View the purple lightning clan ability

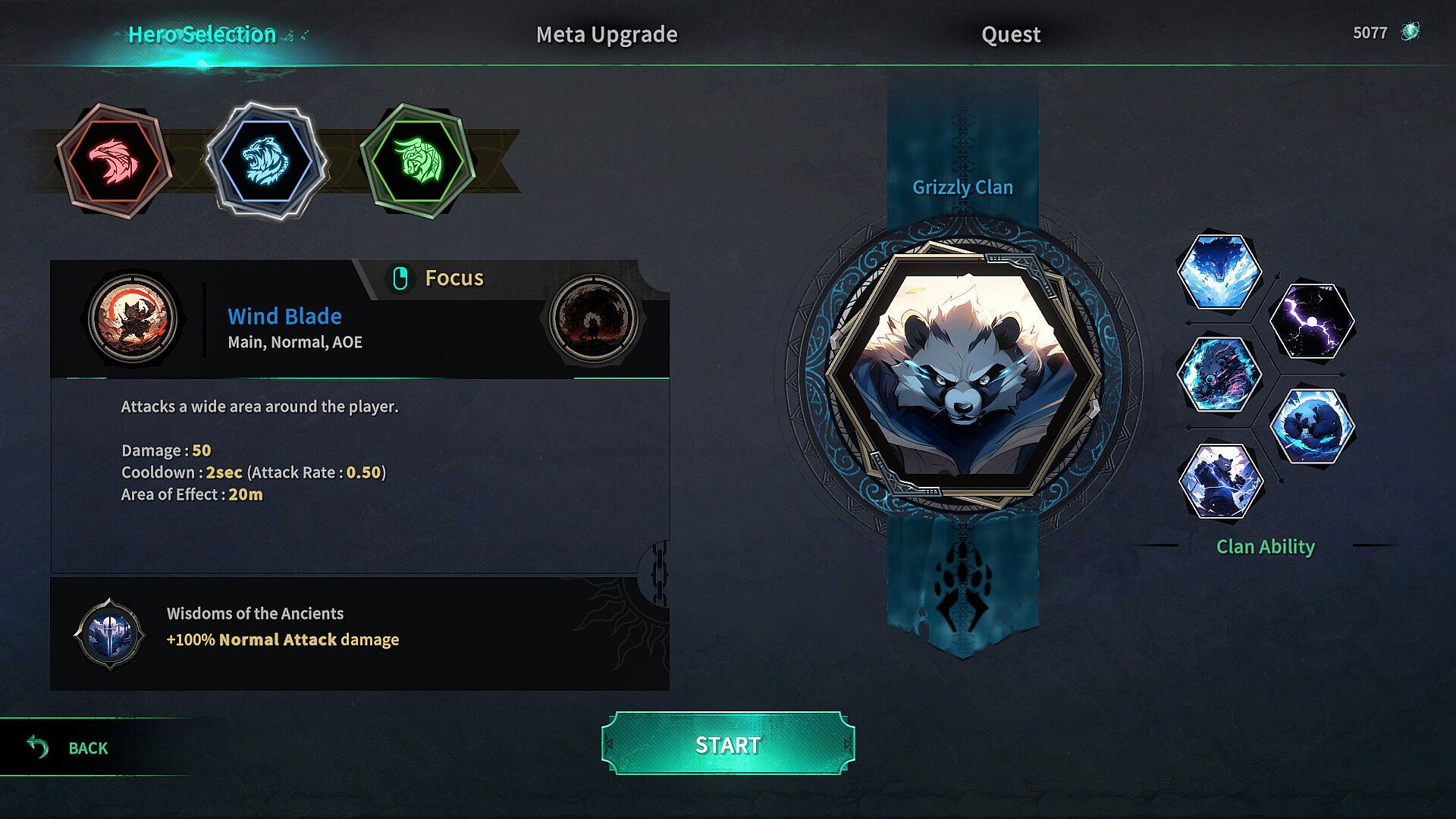coord(1312,321)
